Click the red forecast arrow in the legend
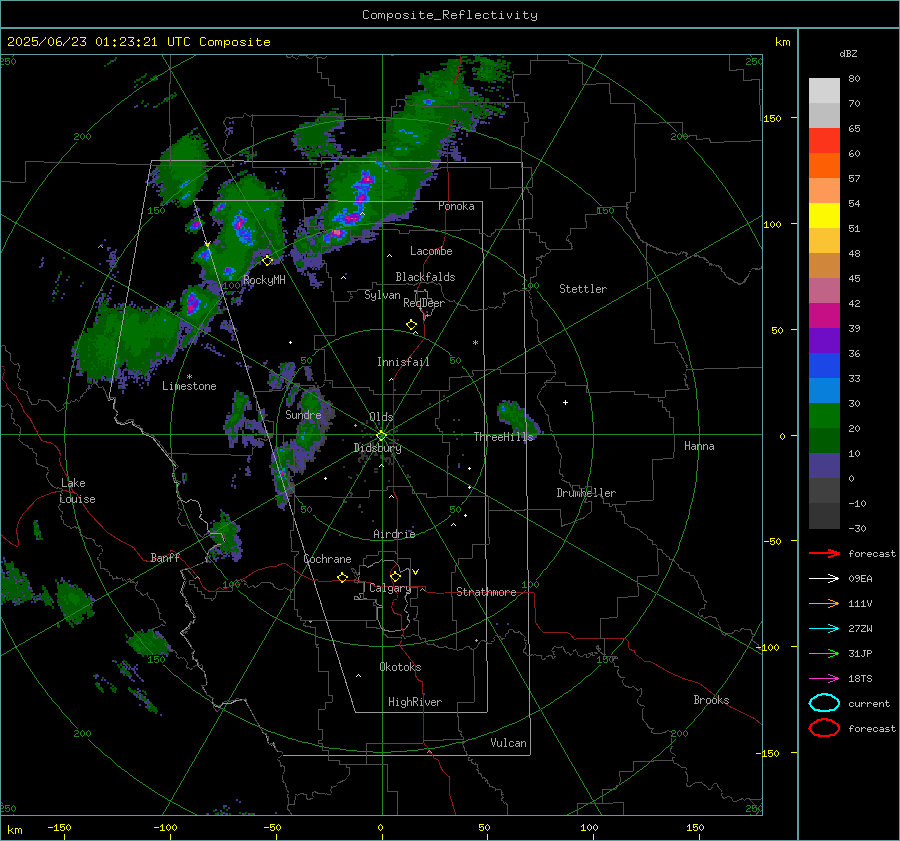The height and width of the screenshot is (841, 900). coord(824,553)
